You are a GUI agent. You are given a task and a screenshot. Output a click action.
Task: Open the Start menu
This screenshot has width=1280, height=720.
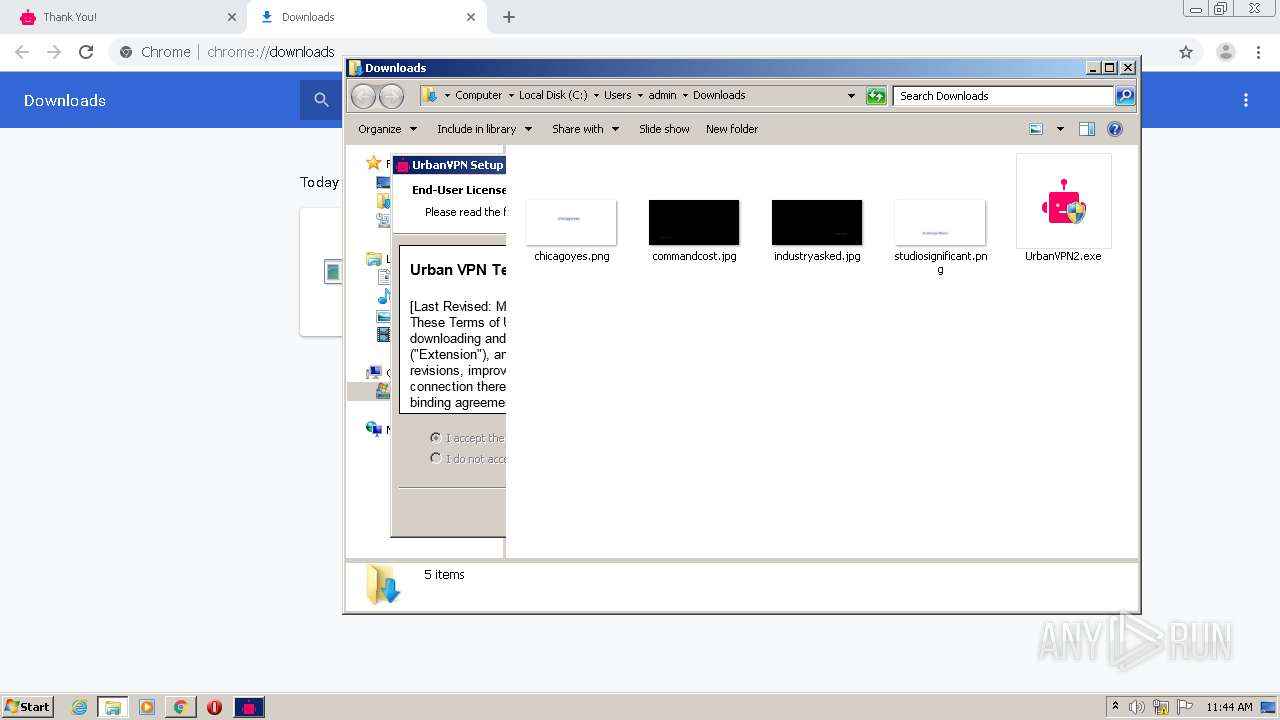pos(28,706)
